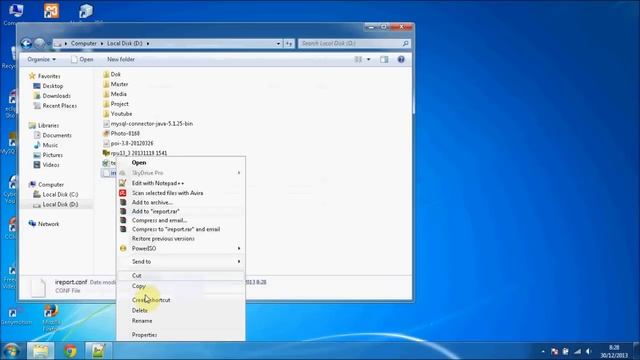Click the network signal tray icon

[x=577, y=351]
